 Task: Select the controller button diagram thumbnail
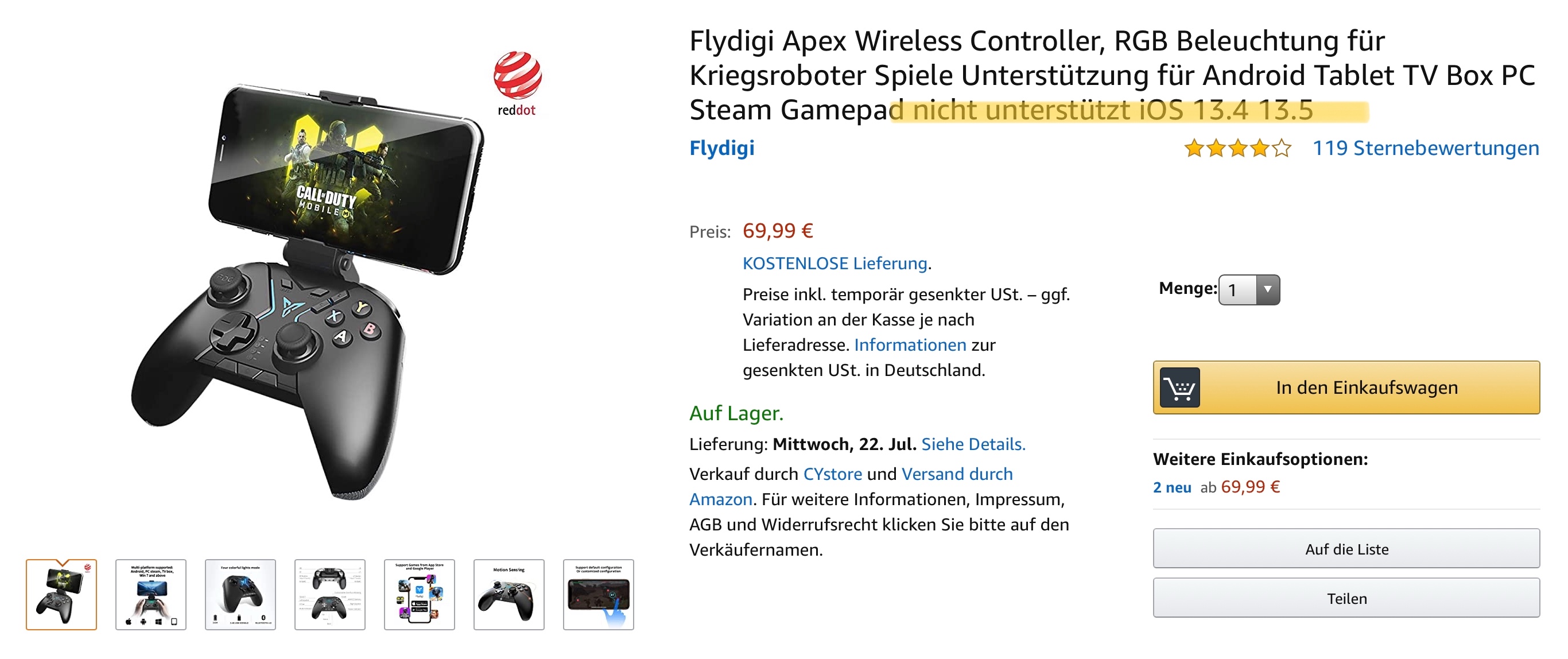point(330,595)
